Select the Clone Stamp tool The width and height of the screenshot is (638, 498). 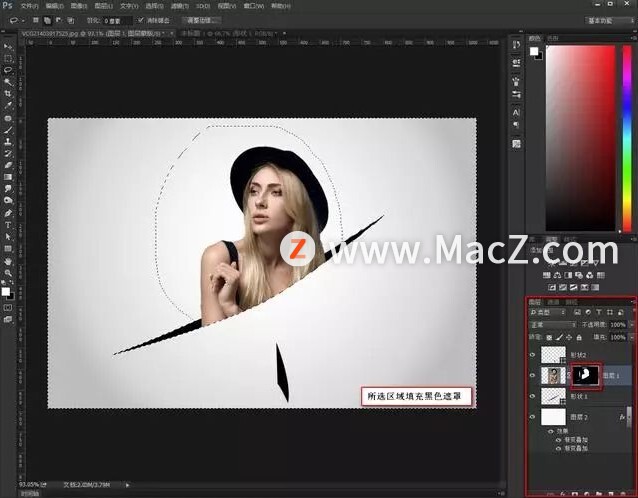(8, 142)
